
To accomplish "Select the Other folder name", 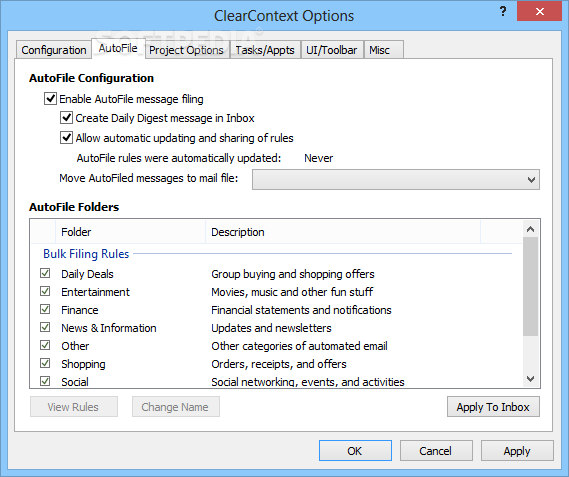I will click(75, 346).
